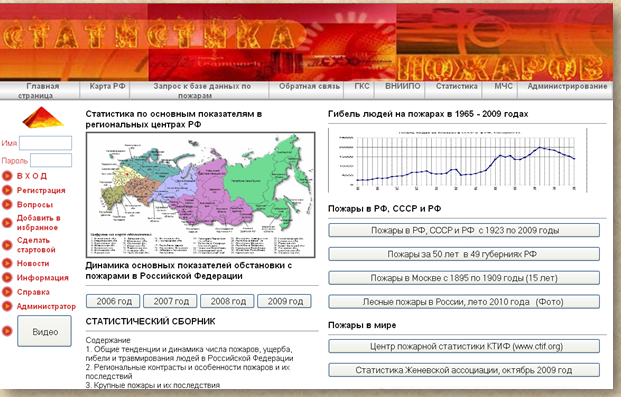
Task: Open the Информация link
Action: coord(42,277)
